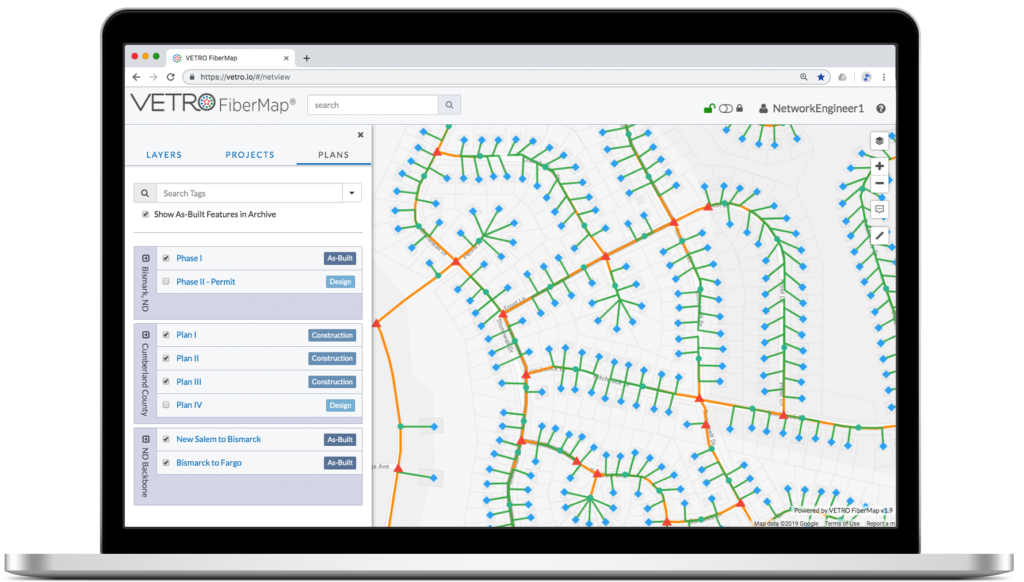Switch to the Layers tab
Image resolution: width=1024 pixels, height=582 pixels.
(164, 155)
